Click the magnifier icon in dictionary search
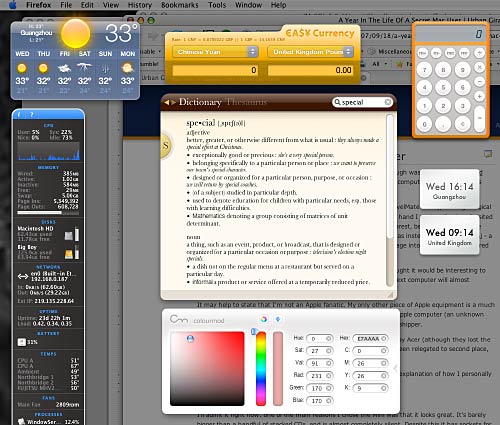 (x=337, y=102)
